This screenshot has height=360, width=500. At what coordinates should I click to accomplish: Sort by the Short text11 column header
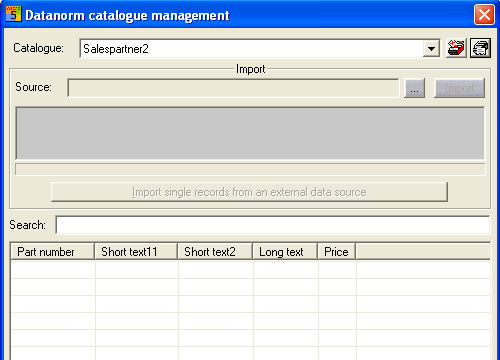click(x=136, y=252)
